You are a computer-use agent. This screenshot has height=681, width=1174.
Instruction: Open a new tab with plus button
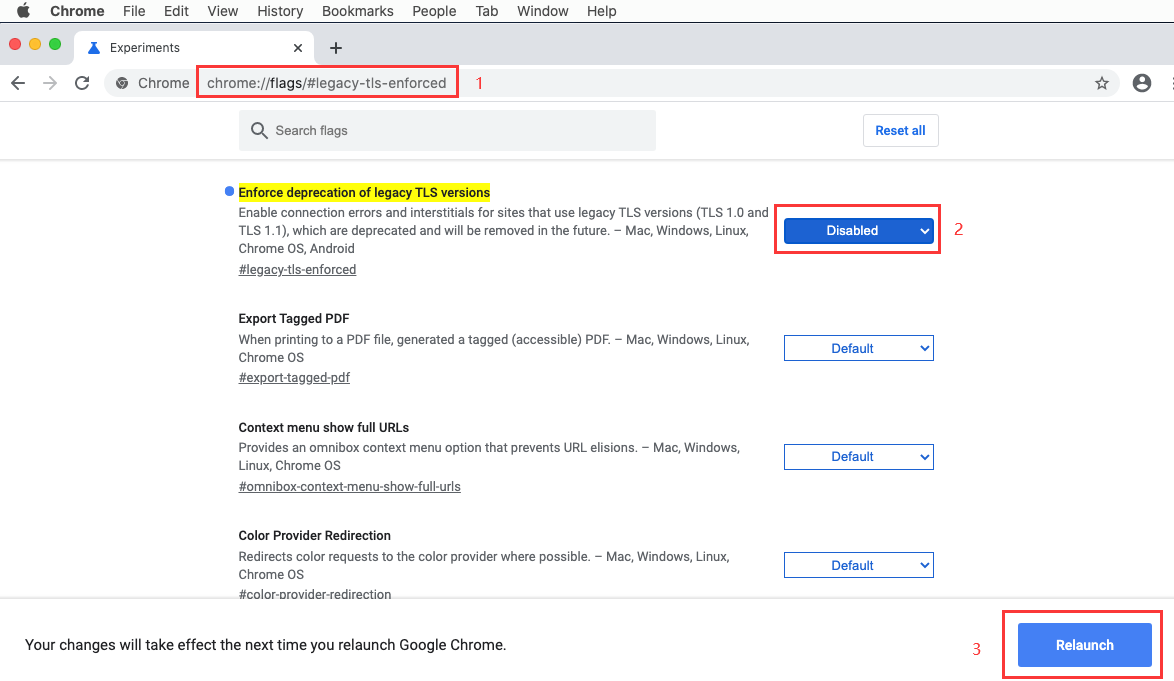[336, 48]
